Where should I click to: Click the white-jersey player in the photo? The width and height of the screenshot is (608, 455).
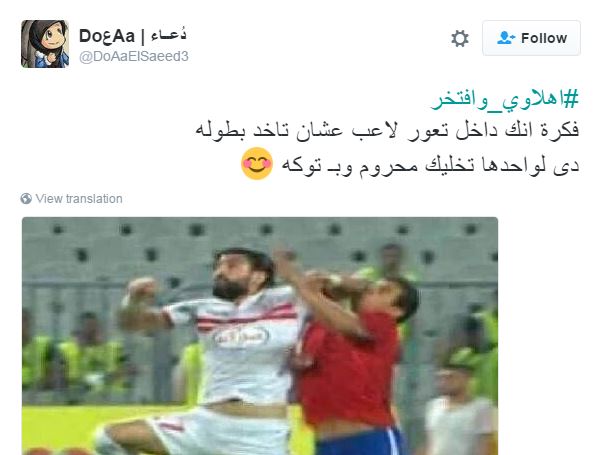[217, 349]
